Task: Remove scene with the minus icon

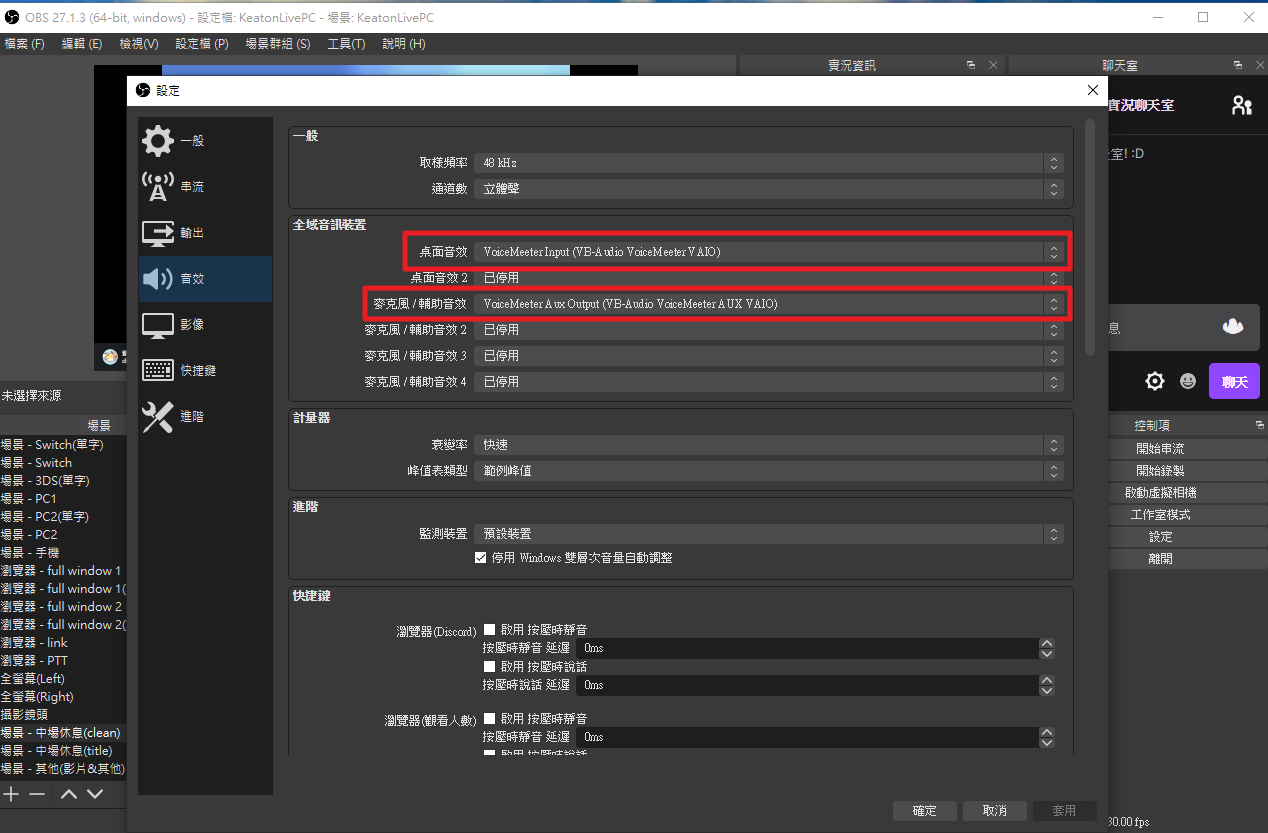Action: tap(37, 794)
